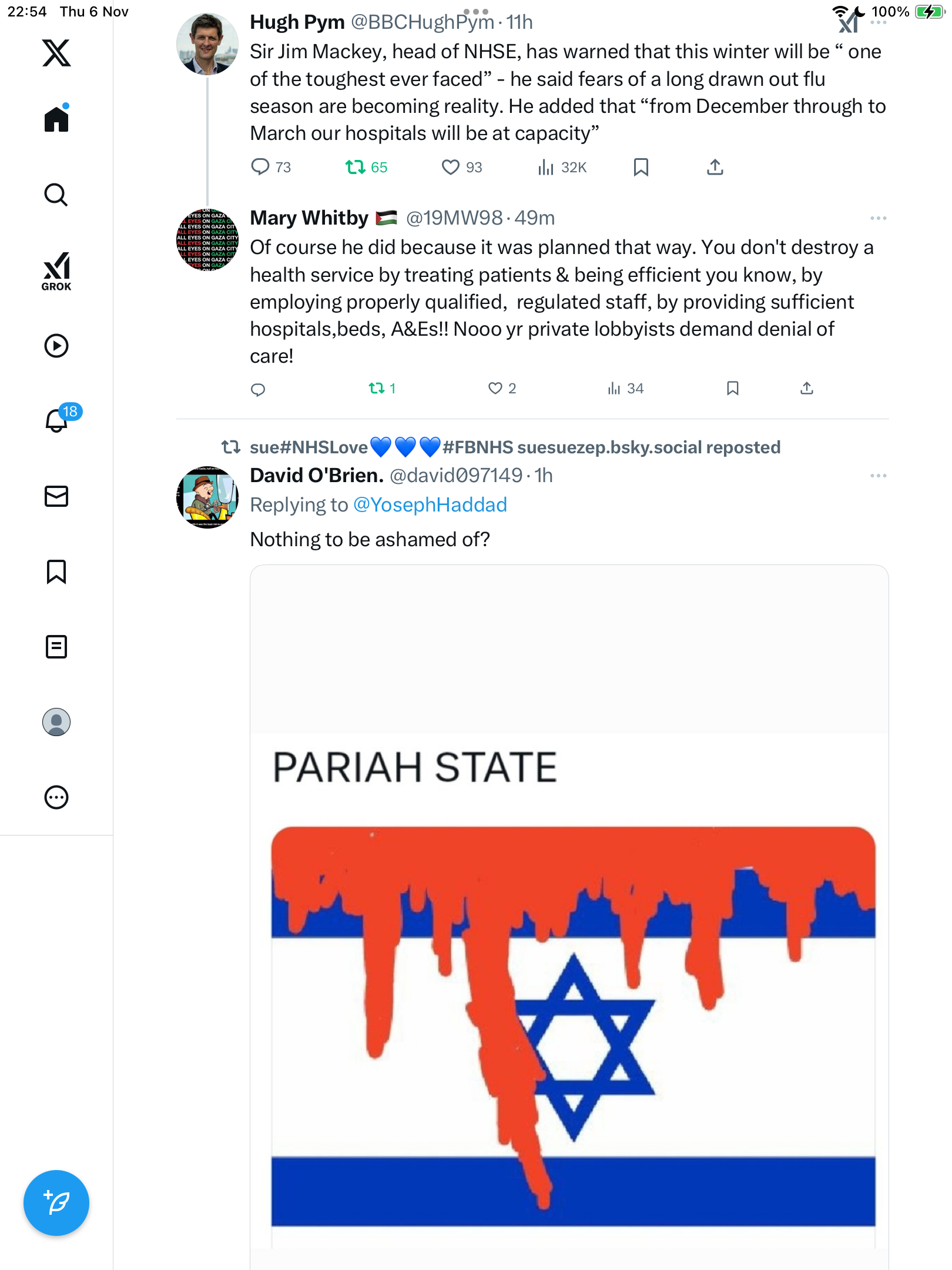This screenshot has width=952, height=1270.
Task: Open more options for Mary Whitby's post
Action: coord(878,218)
